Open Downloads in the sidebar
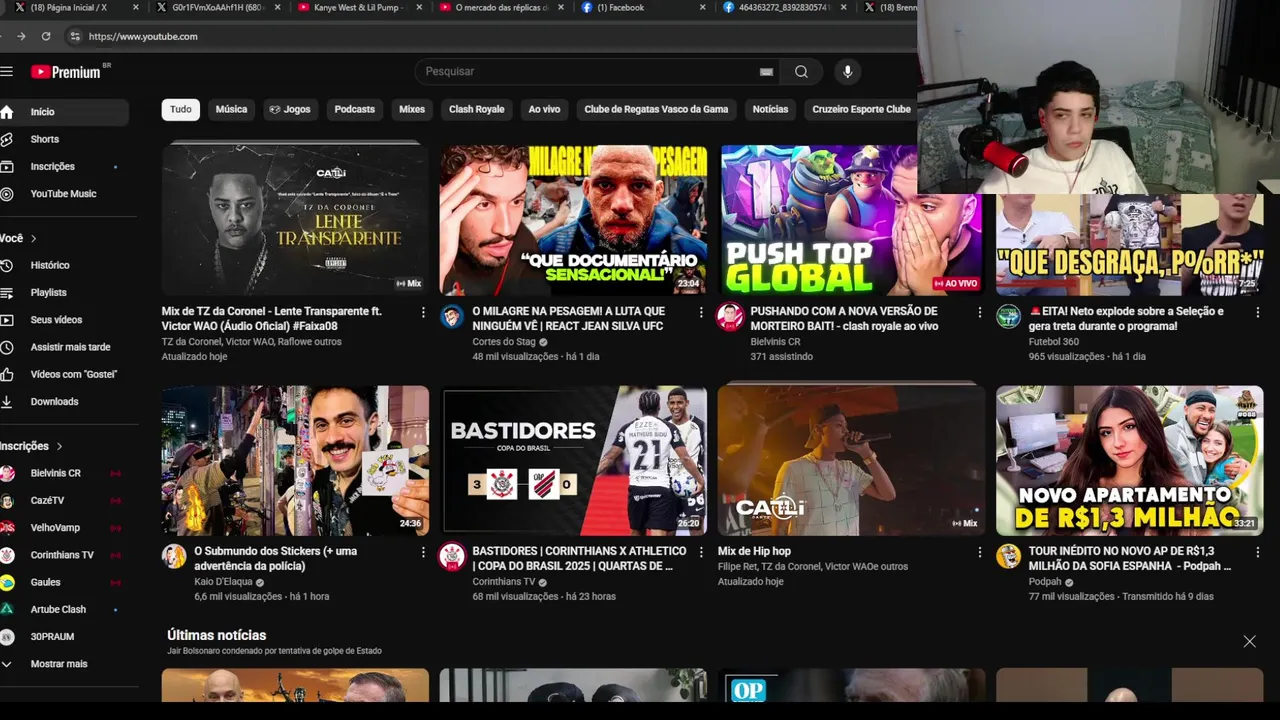This screenshot has height=720, width=1280. (64, 401)
